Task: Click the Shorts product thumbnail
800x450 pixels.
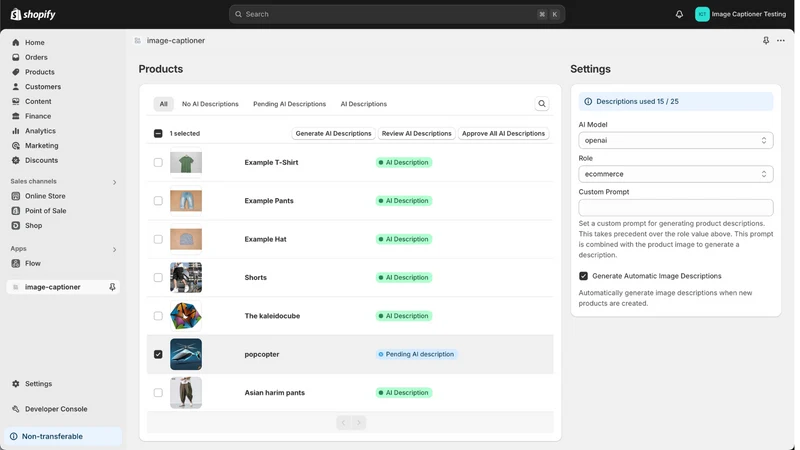Action: 186,278
